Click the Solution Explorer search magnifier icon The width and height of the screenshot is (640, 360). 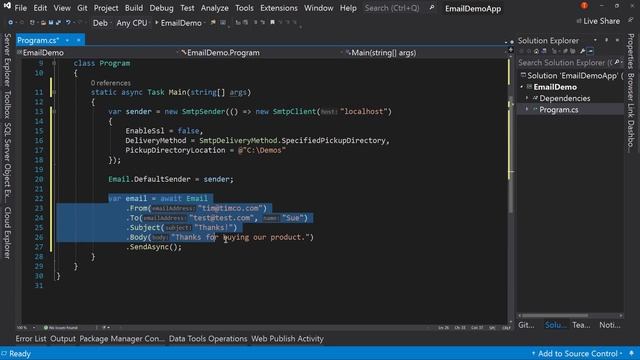pos(616,62)
